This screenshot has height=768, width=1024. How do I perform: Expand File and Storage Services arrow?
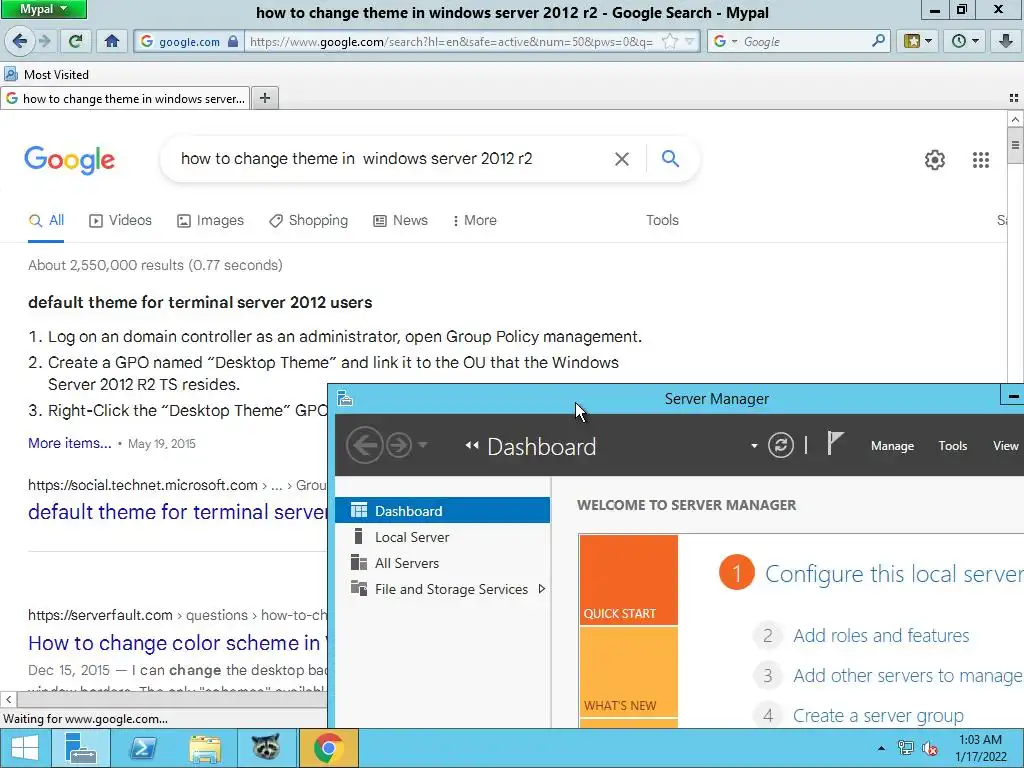point(541,589)
